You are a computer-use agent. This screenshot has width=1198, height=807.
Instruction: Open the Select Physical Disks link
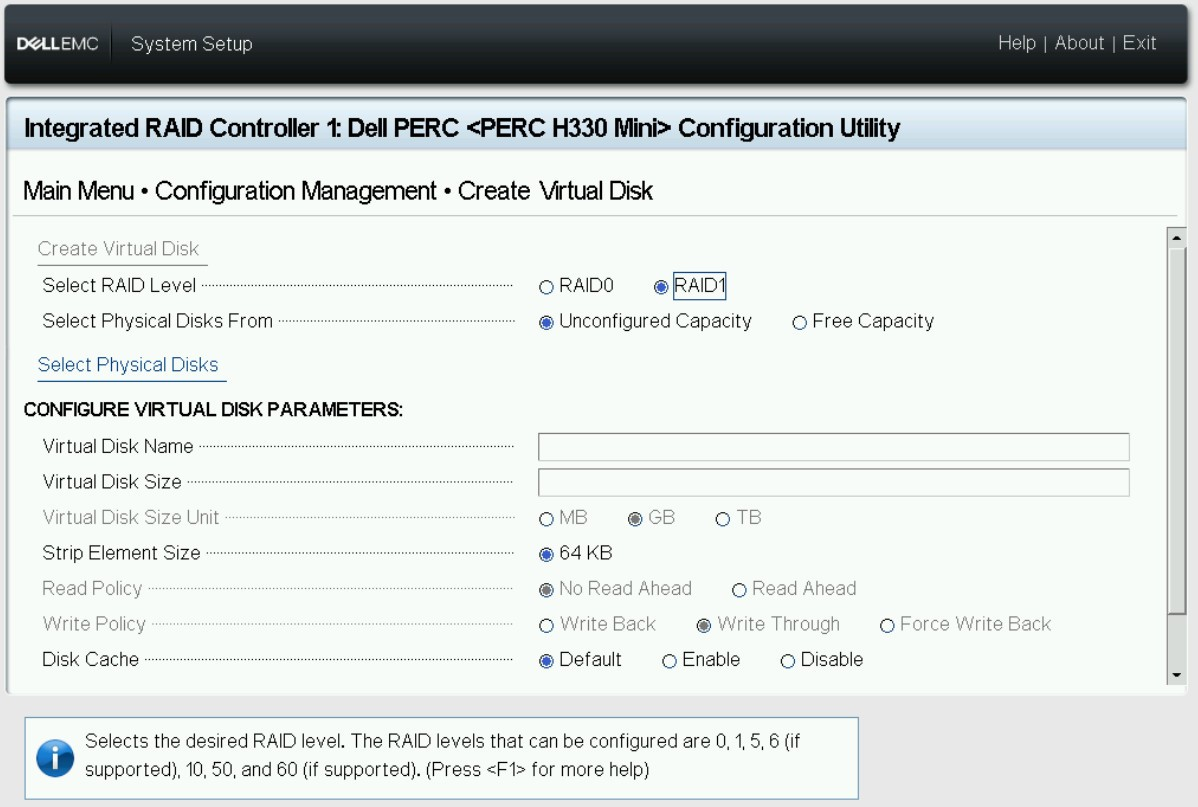click(x=128, y=365)
